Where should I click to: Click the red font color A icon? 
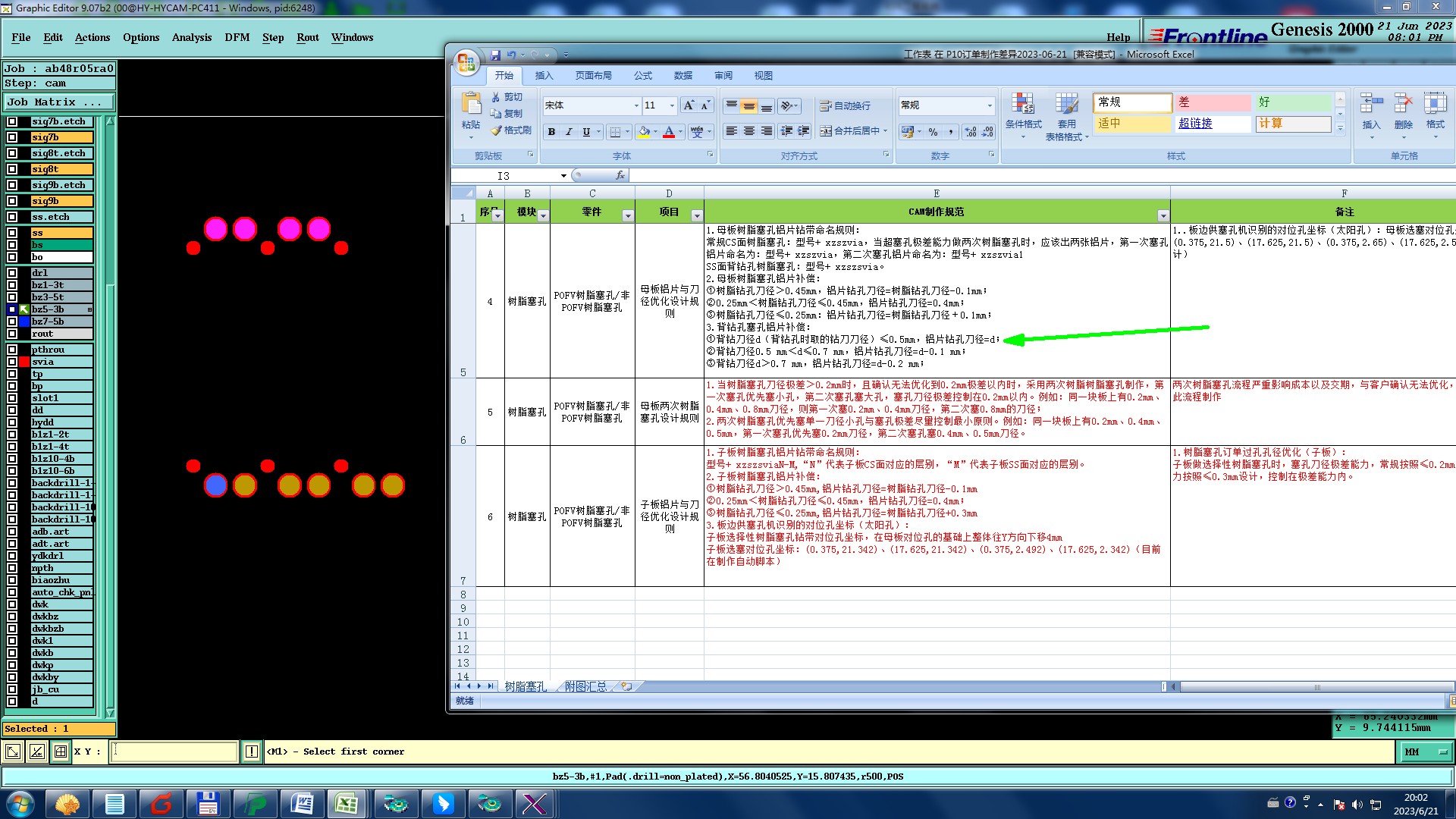pyautogui.click(x=669, y=132)
